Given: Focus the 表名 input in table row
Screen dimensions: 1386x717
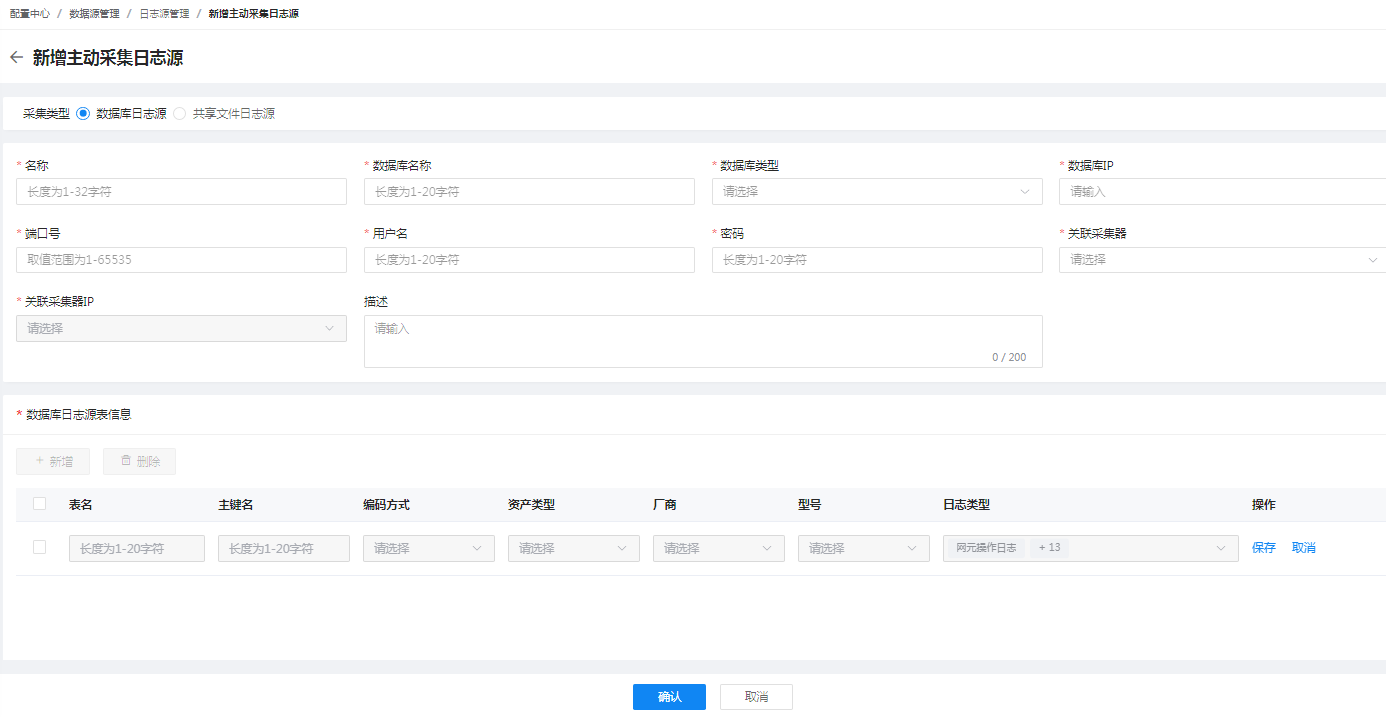Looking at the screenshot, I should point(137,548).
